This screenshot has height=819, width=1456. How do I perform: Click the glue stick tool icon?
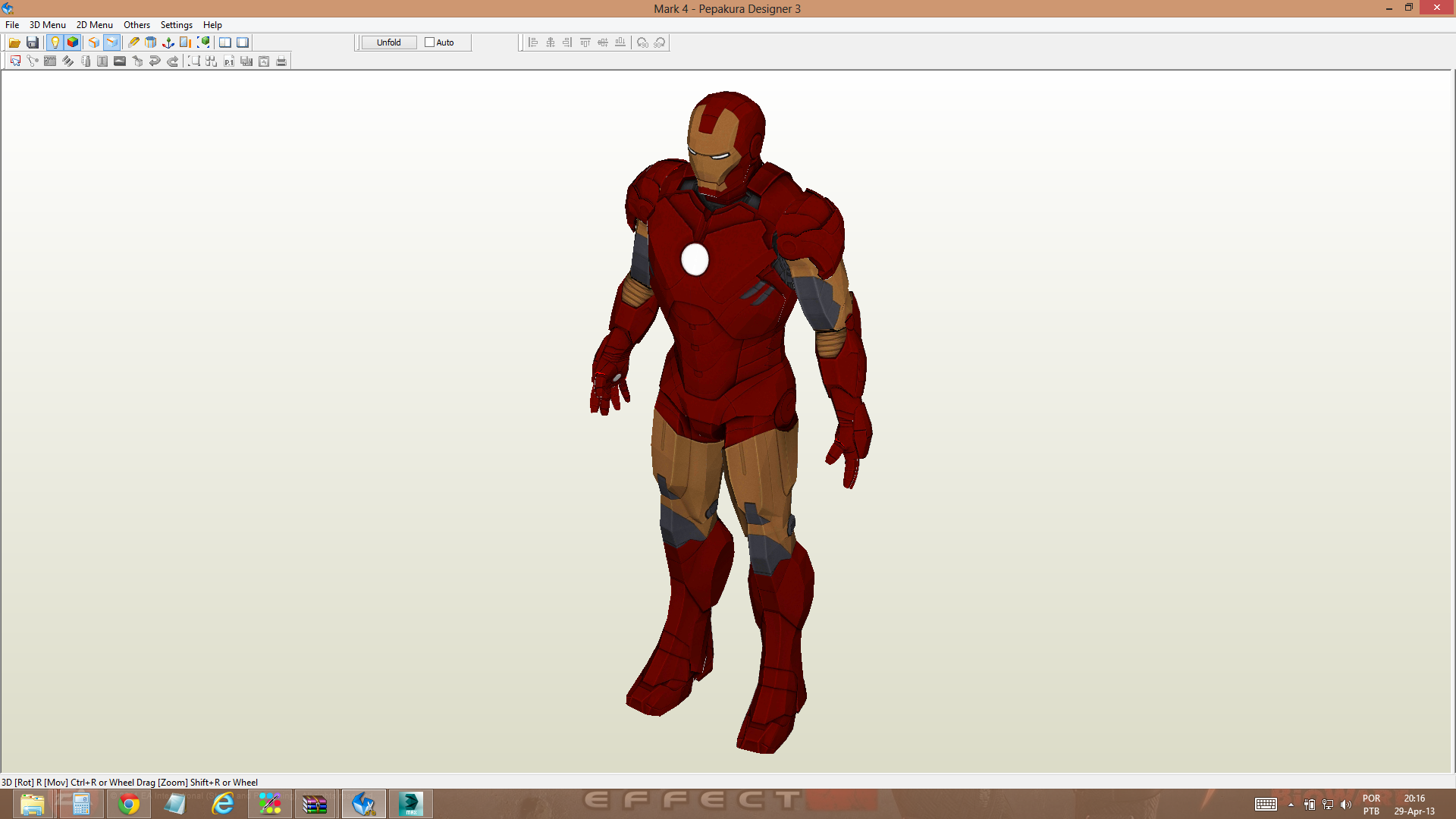coord(85,61)
